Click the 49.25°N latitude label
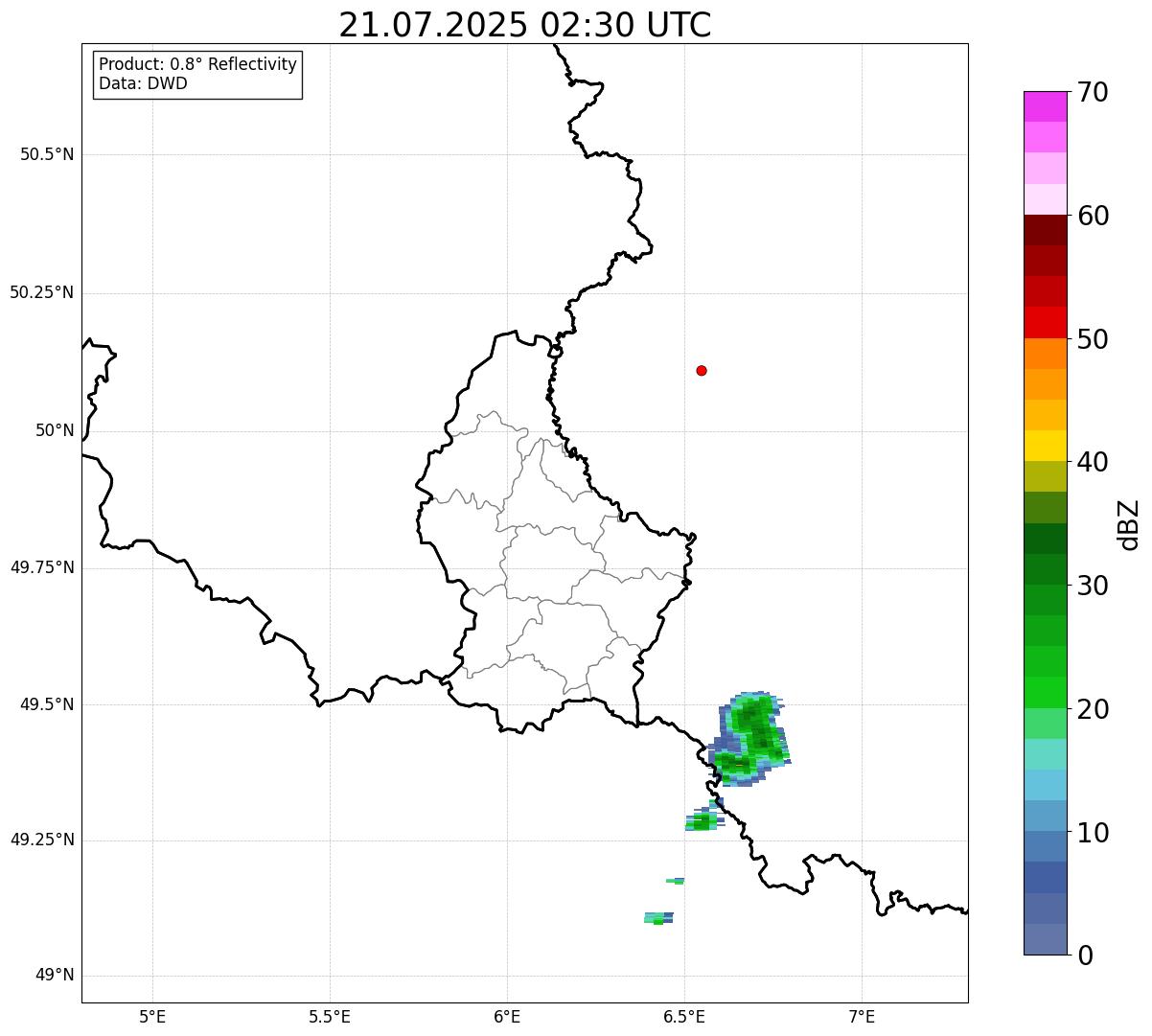The width and height of the screenshot is (1152, 1036). pos(42,840)
